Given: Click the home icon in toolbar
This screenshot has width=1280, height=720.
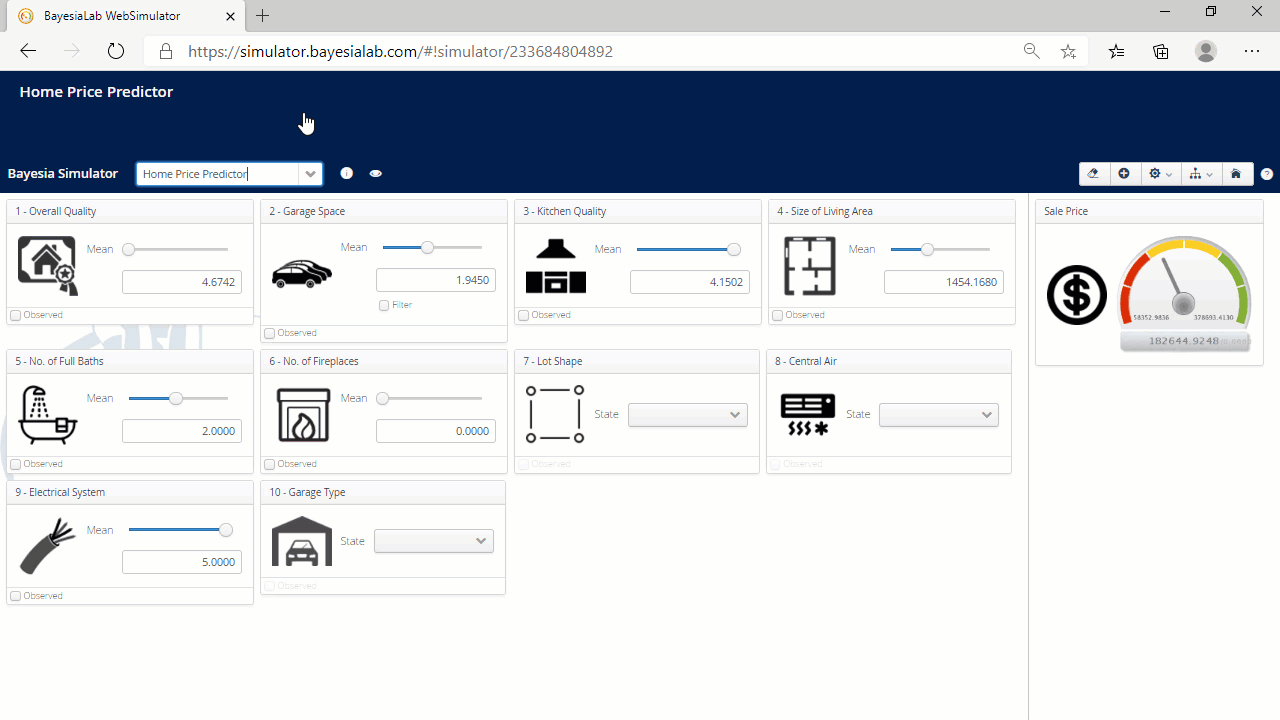Looking at the screenshot, I should (x=1236, y=174).
